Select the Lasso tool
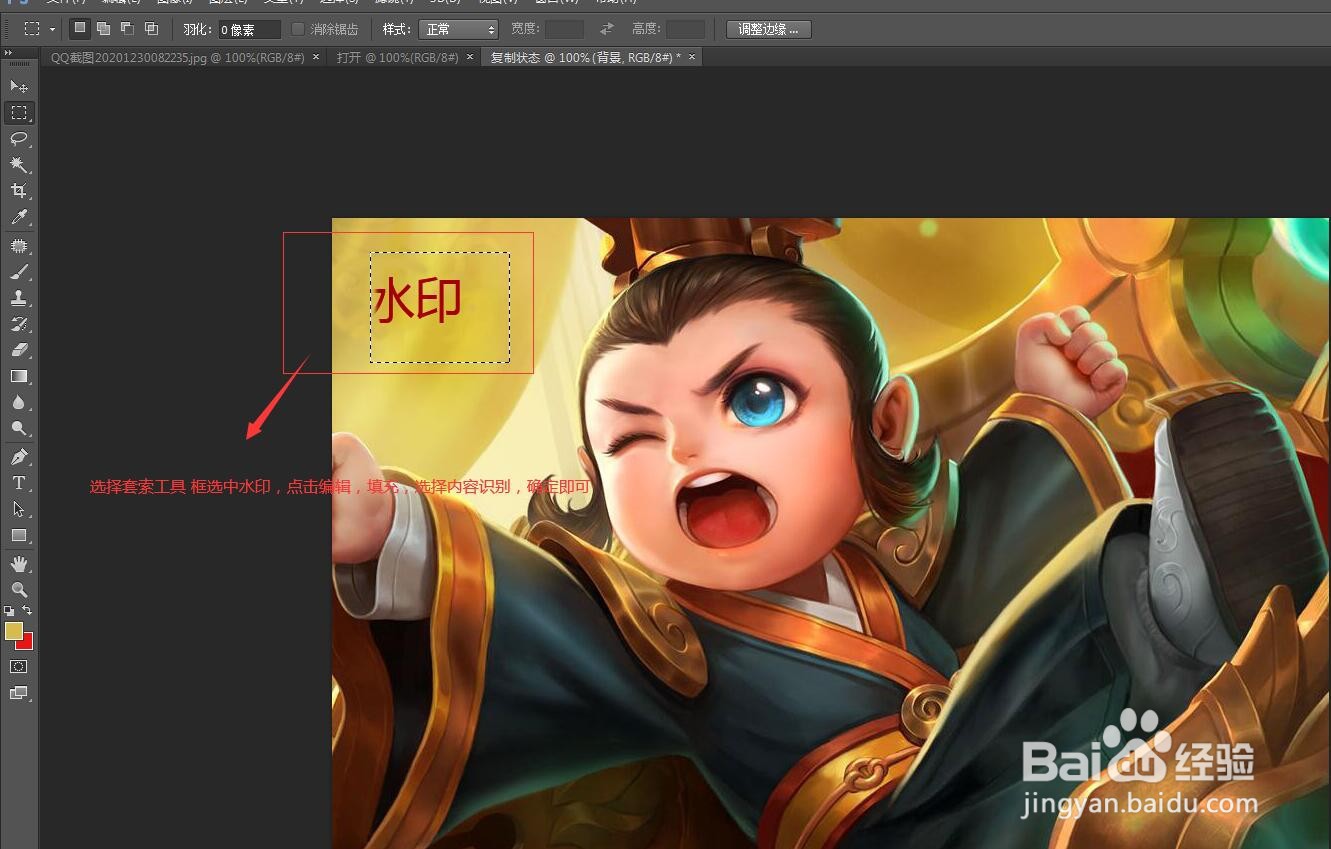This screenshot has width=1331, height=849. [x=19, y=139]
